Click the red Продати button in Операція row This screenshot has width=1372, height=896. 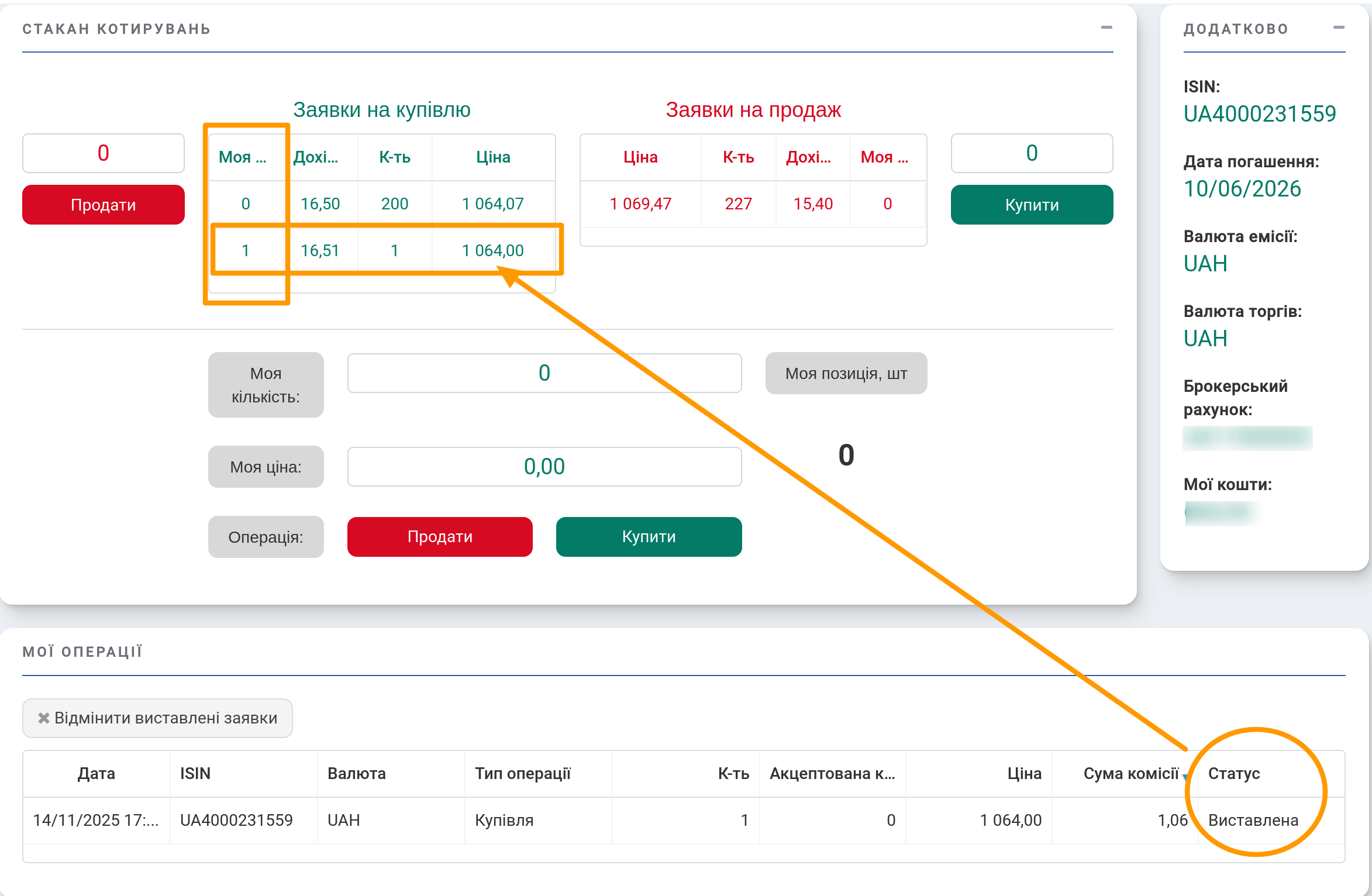(440, 536)
